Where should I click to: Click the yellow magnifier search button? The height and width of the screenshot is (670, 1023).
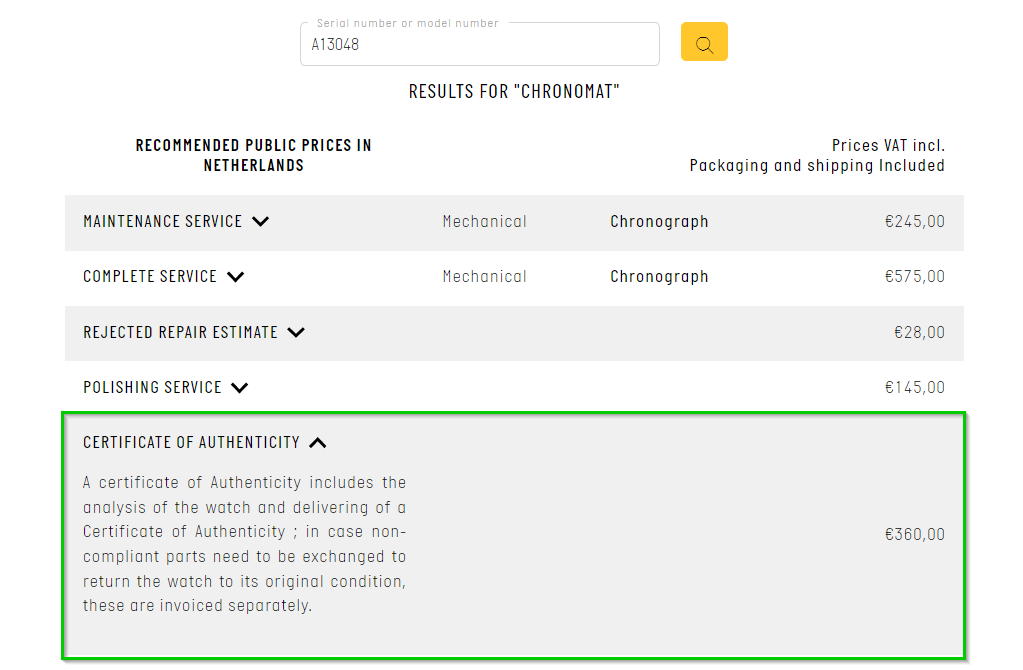tap(704, 42)
